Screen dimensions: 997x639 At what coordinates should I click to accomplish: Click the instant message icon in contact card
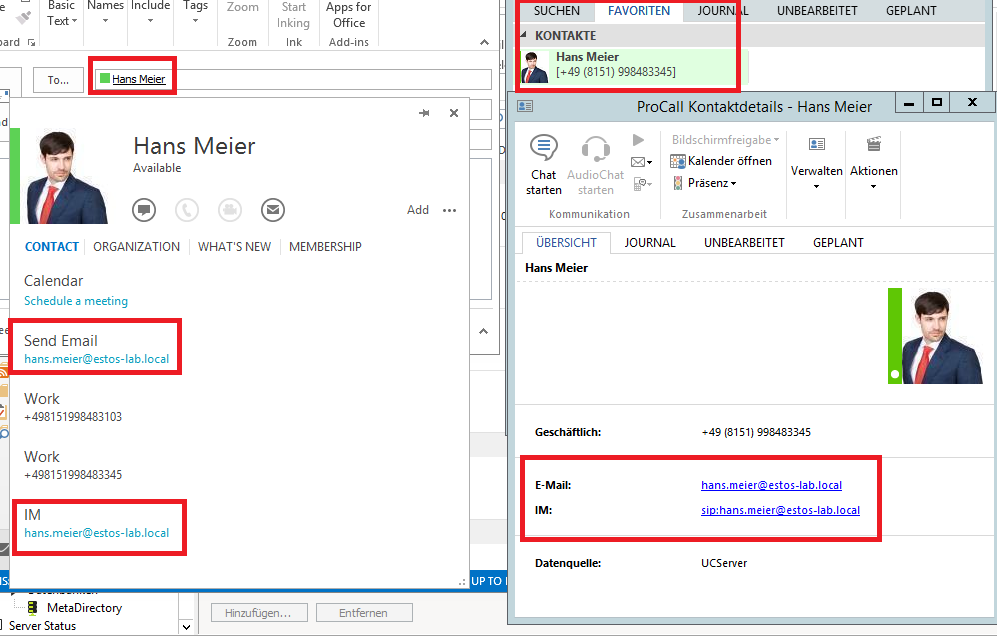tap(144, 209)
